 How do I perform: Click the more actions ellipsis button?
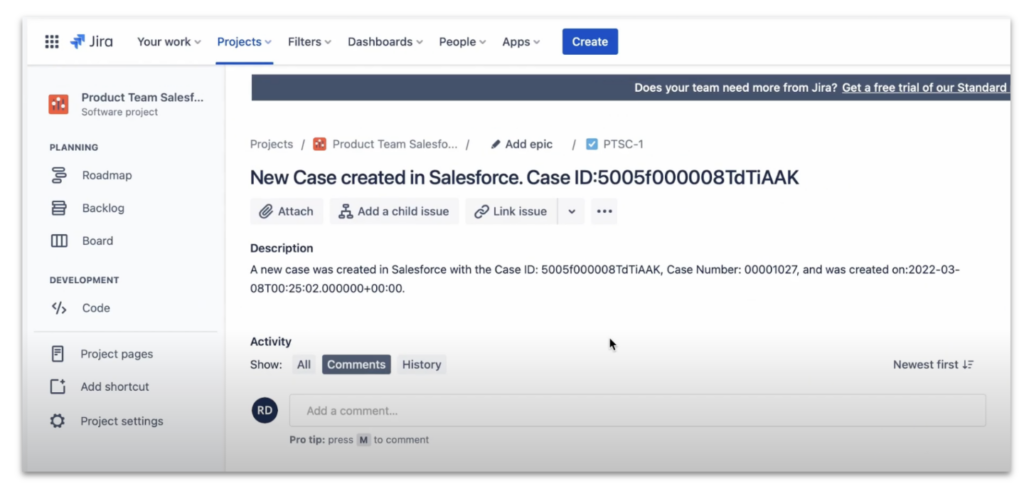(x=603, y=211)
